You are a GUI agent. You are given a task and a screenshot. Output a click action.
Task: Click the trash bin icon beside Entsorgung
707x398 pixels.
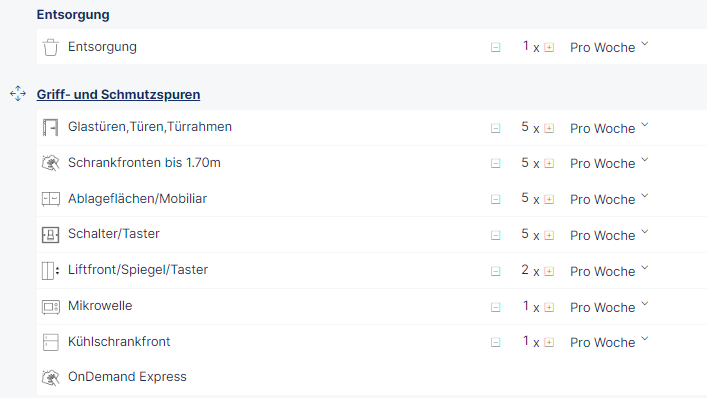tap(50, 47)
